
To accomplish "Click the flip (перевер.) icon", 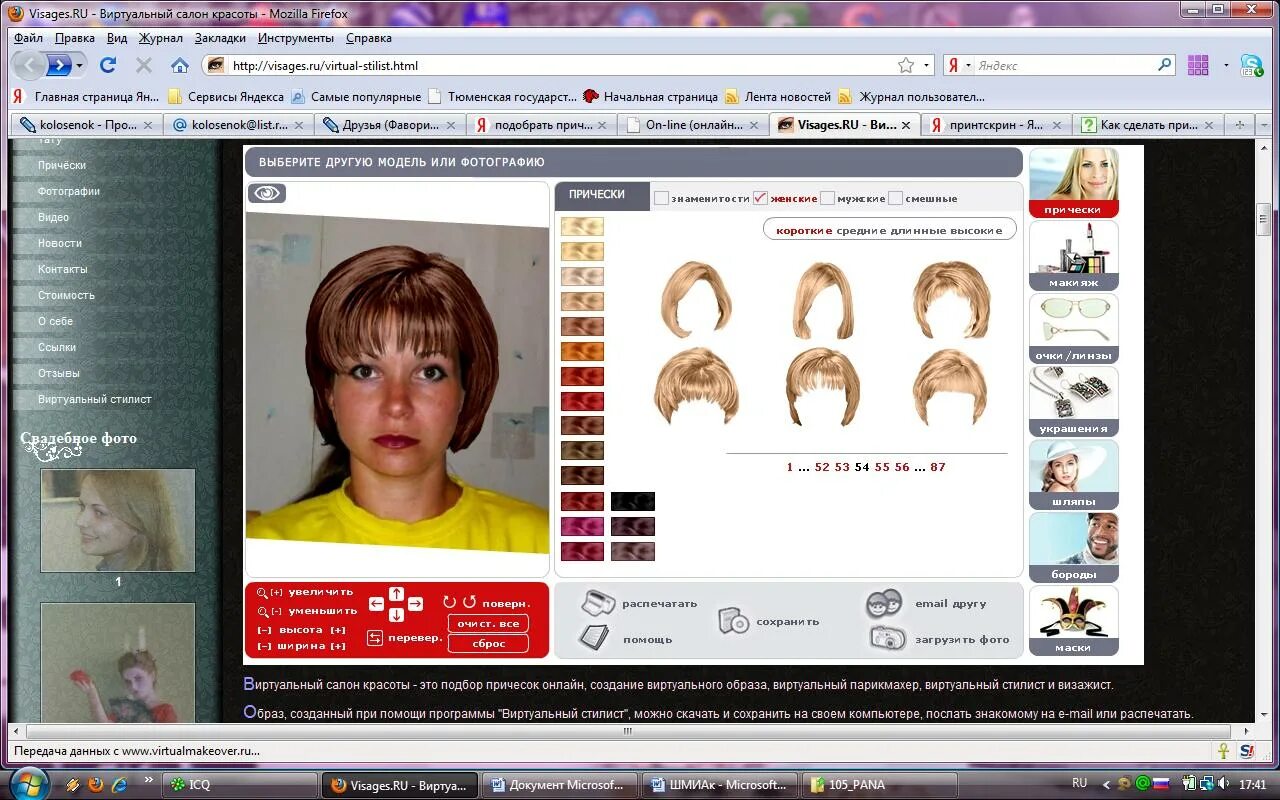I will (x=376, y=638).
